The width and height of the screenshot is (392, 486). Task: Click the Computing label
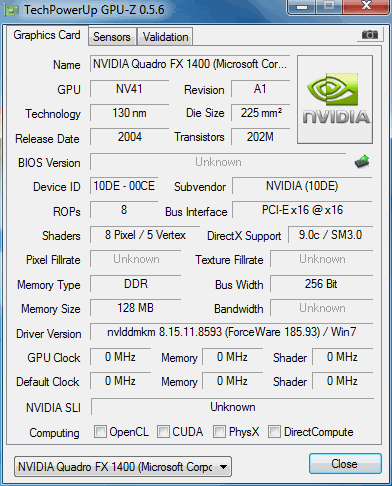click(x=54, y=433)
